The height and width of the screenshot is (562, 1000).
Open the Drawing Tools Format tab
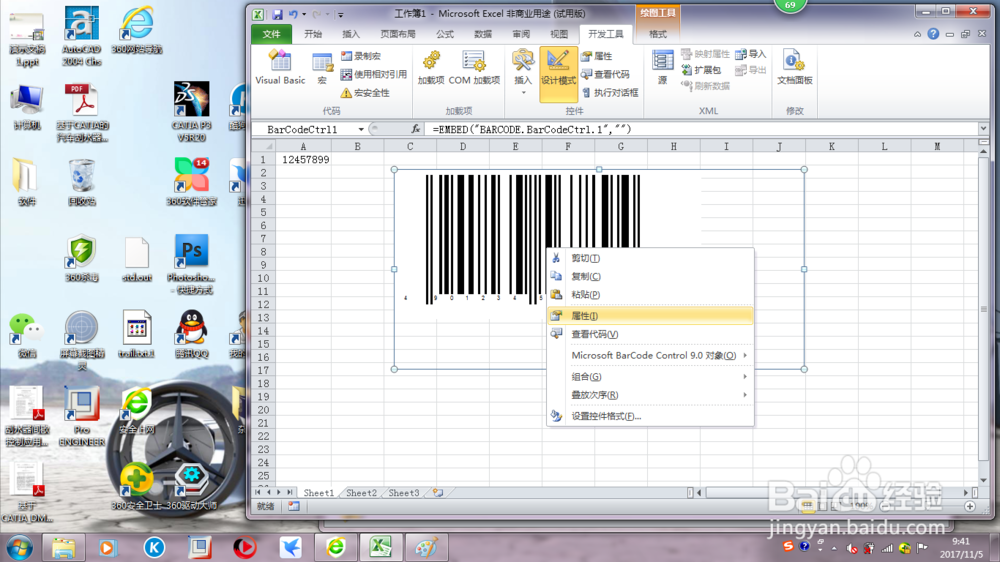pos(658,34)
